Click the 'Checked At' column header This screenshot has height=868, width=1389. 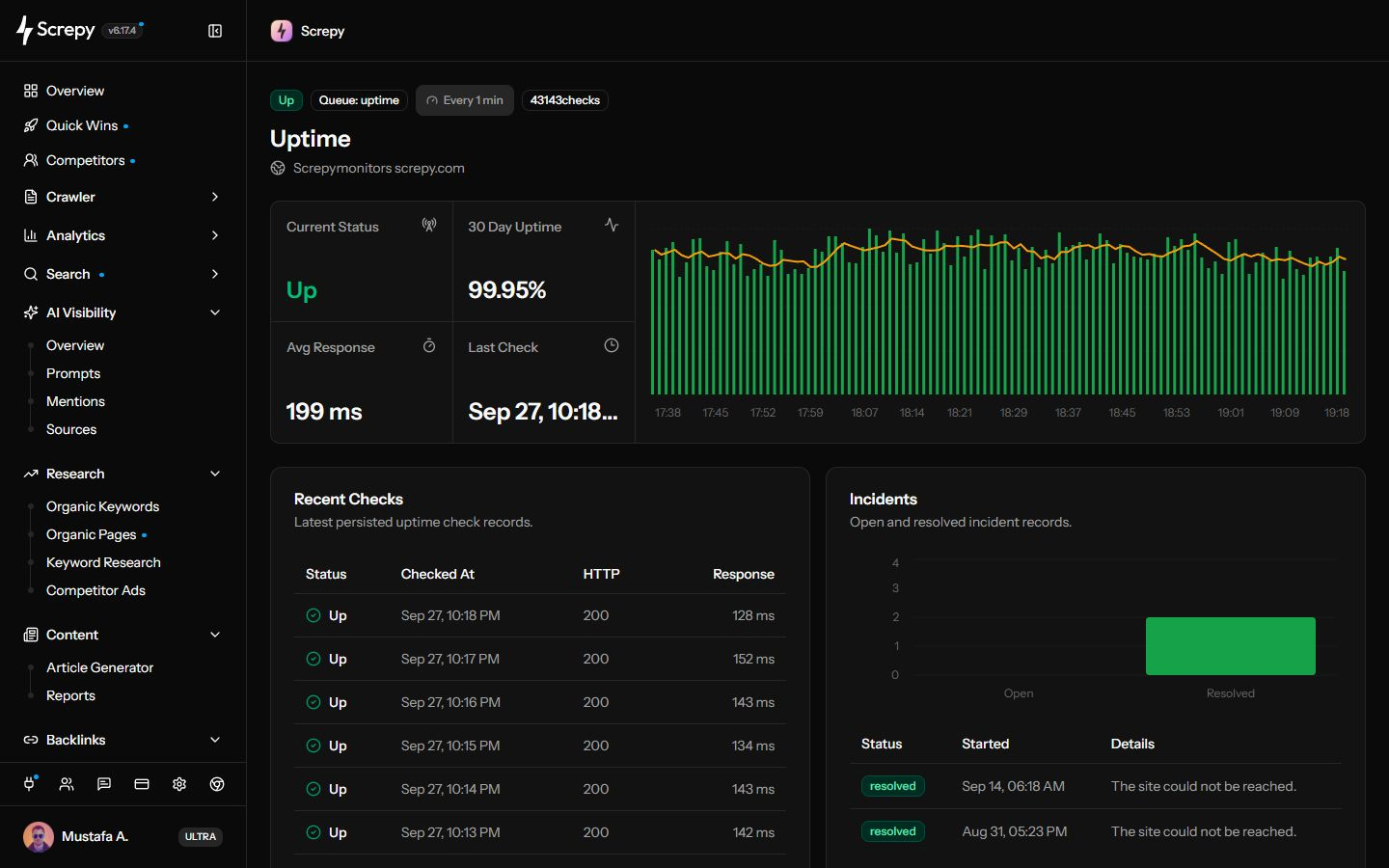[x=438, y=574]
